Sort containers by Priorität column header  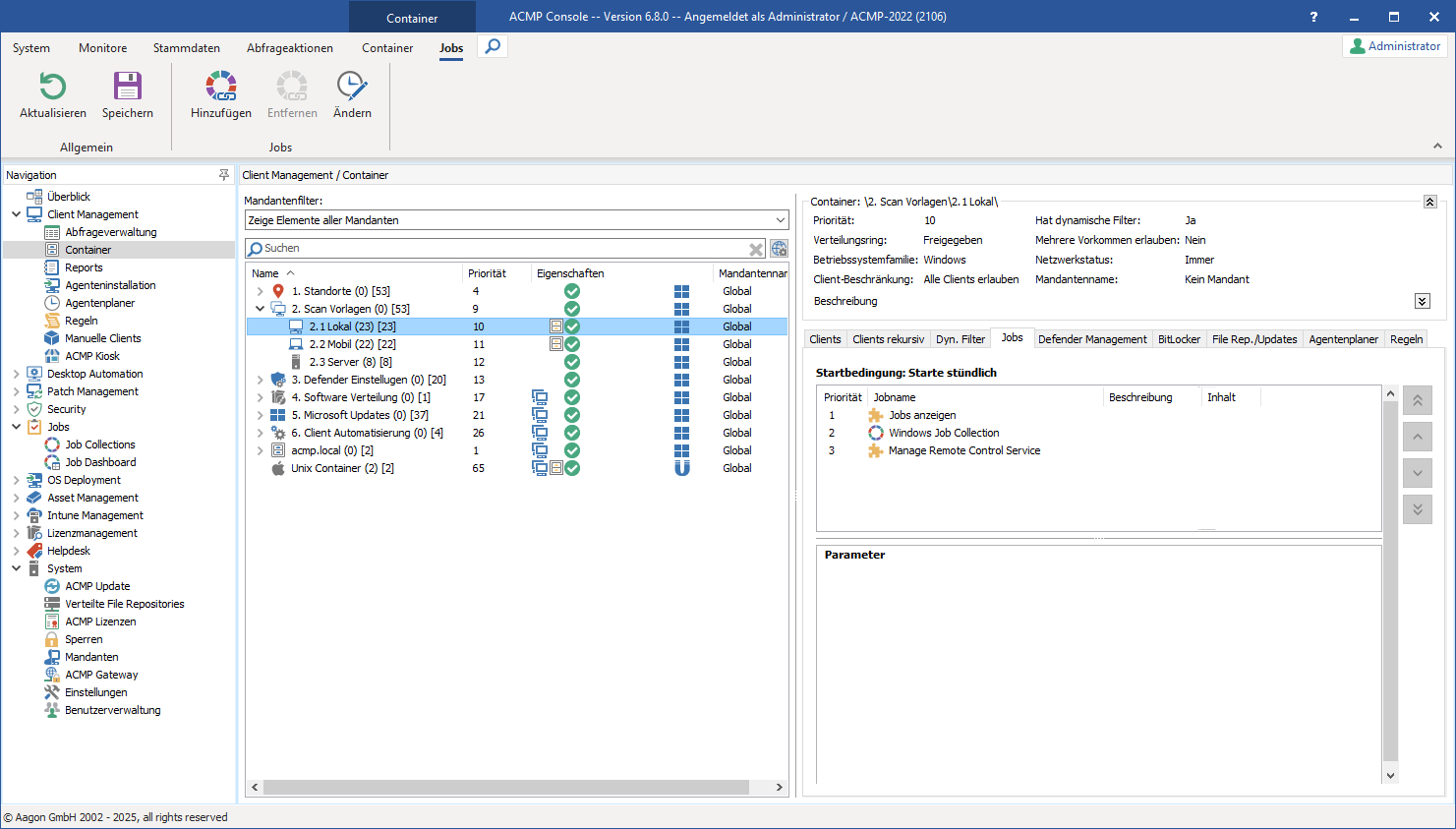click(487, 273)
